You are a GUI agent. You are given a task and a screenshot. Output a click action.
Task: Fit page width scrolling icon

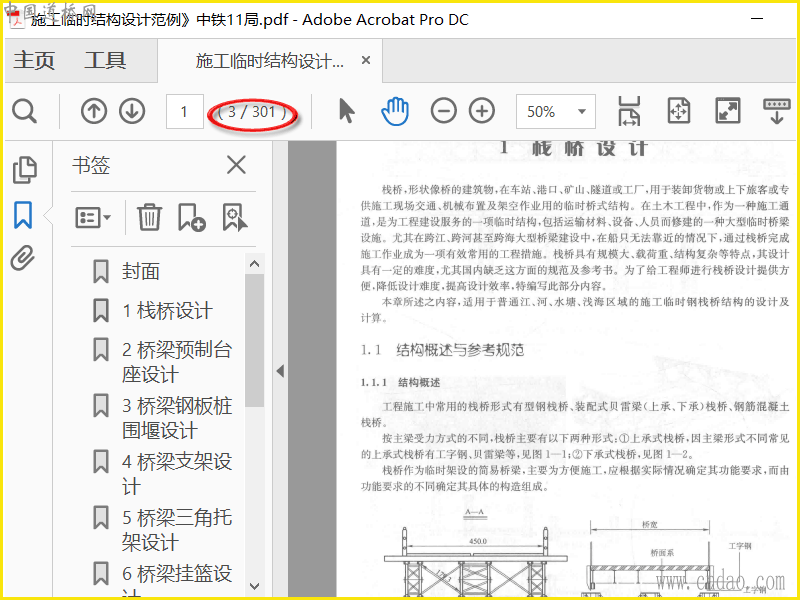click(x=629, y=111)
